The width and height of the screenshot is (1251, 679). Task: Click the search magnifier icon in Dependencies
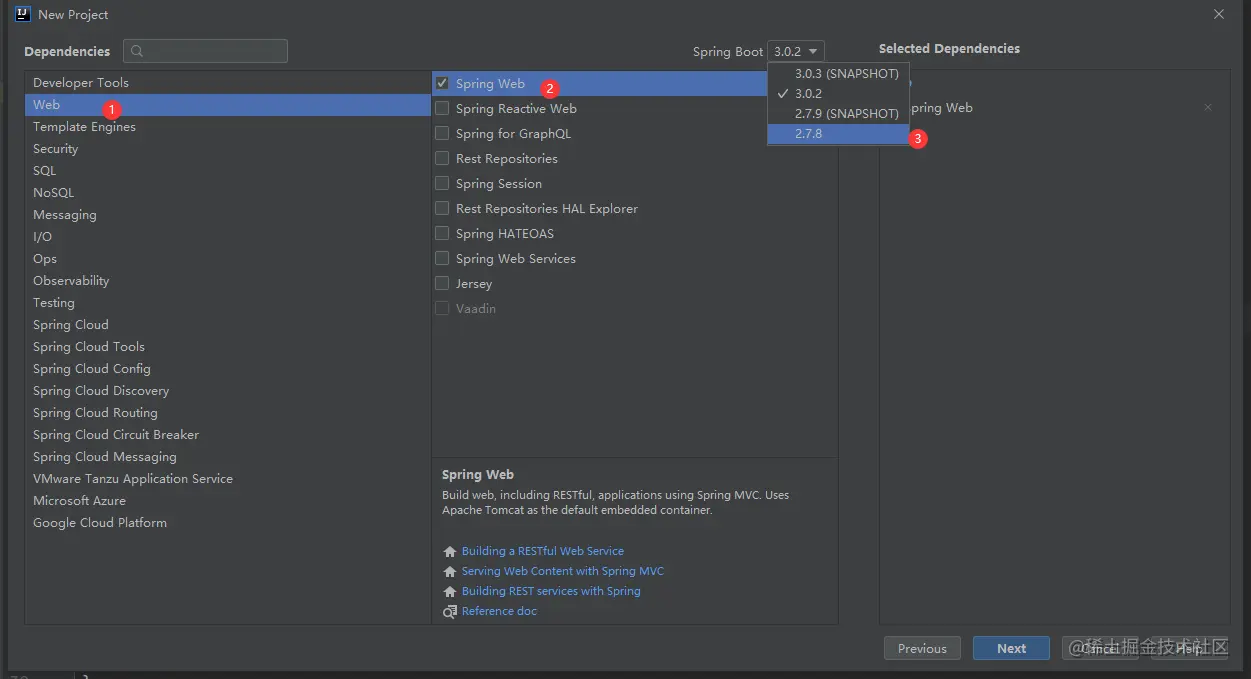point(137,51)
